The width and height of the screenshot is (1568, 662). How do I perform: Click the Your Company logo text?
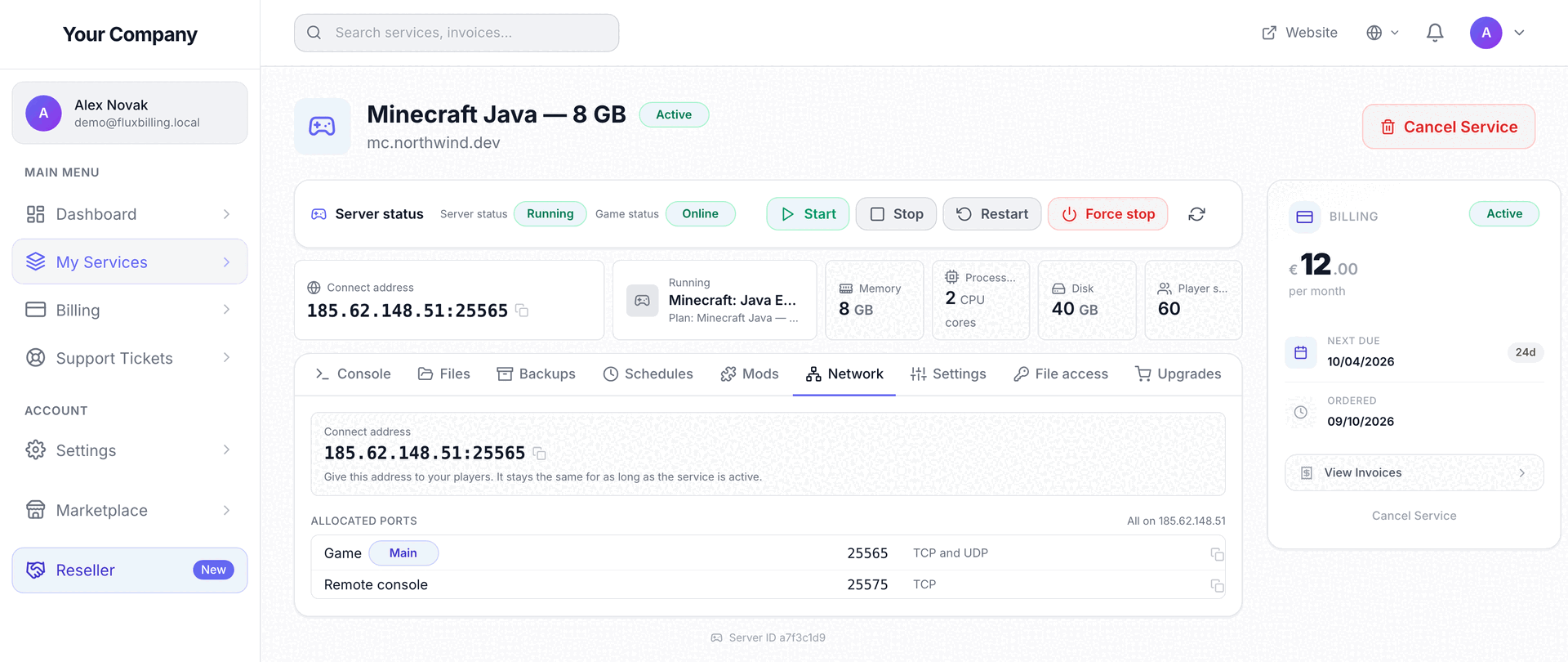coord(130,34)
